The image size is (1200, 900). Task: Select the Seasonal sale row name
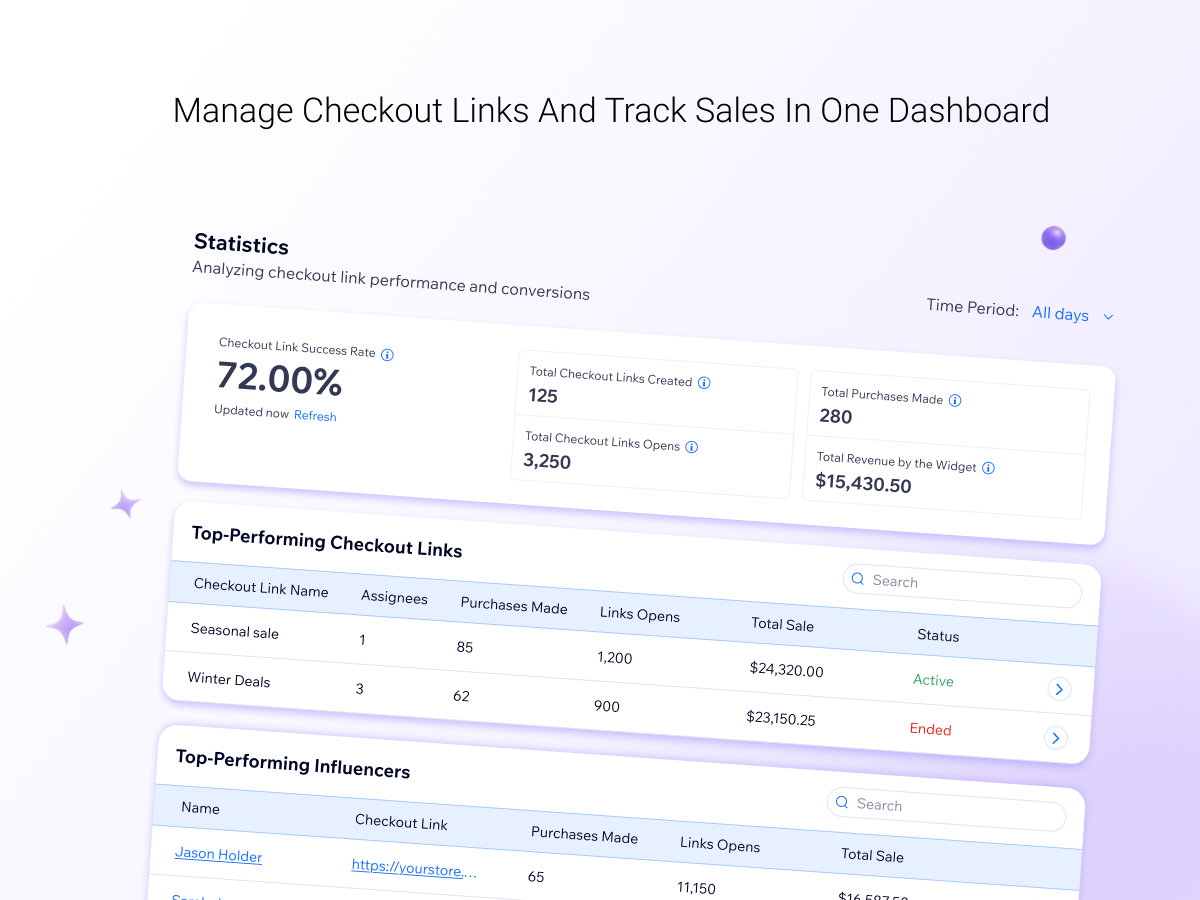pyautogui.click(x=235, y=632)
